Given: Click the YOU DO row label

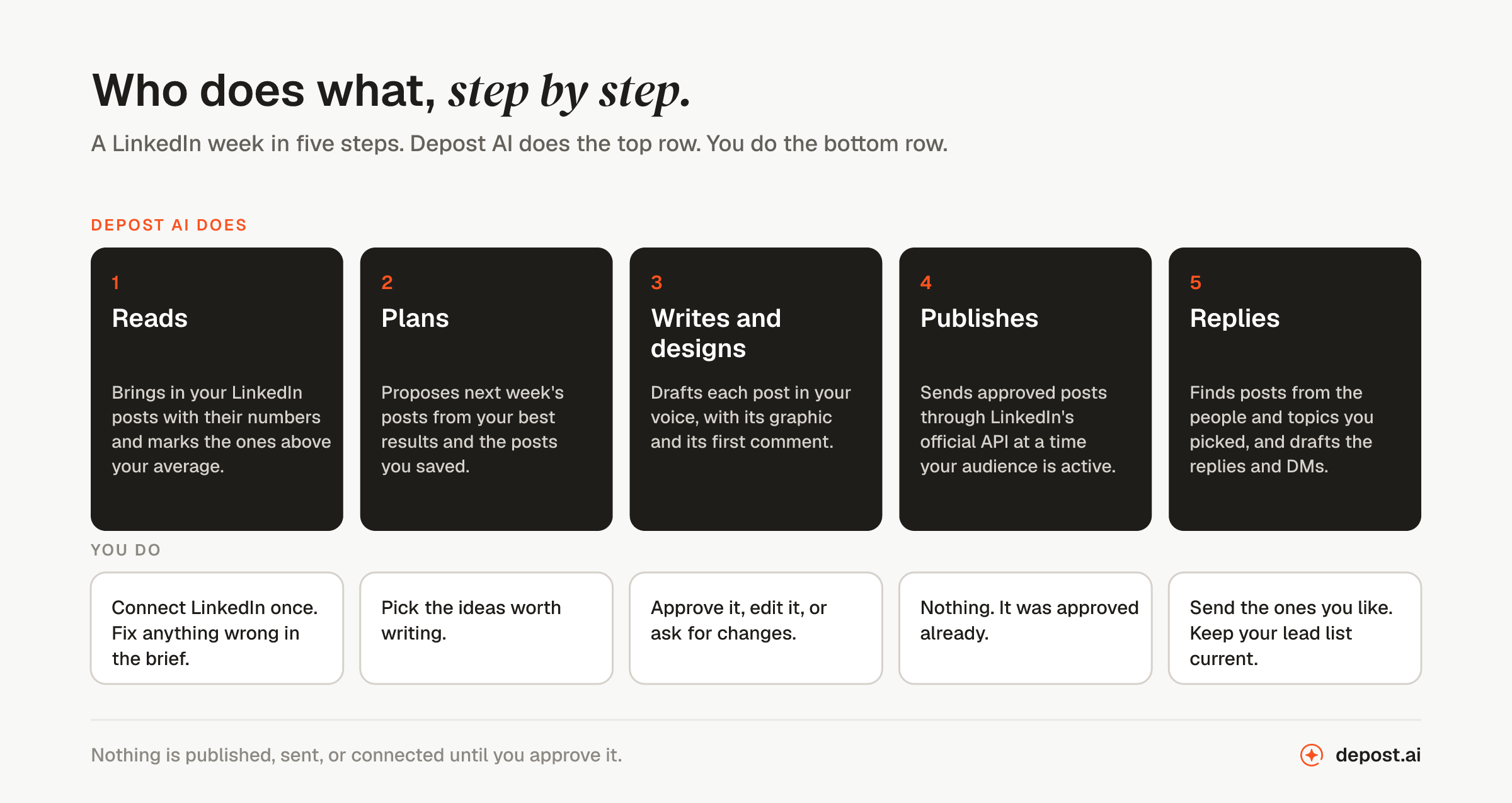Looking at the screenshot, I should coord(126,550).
